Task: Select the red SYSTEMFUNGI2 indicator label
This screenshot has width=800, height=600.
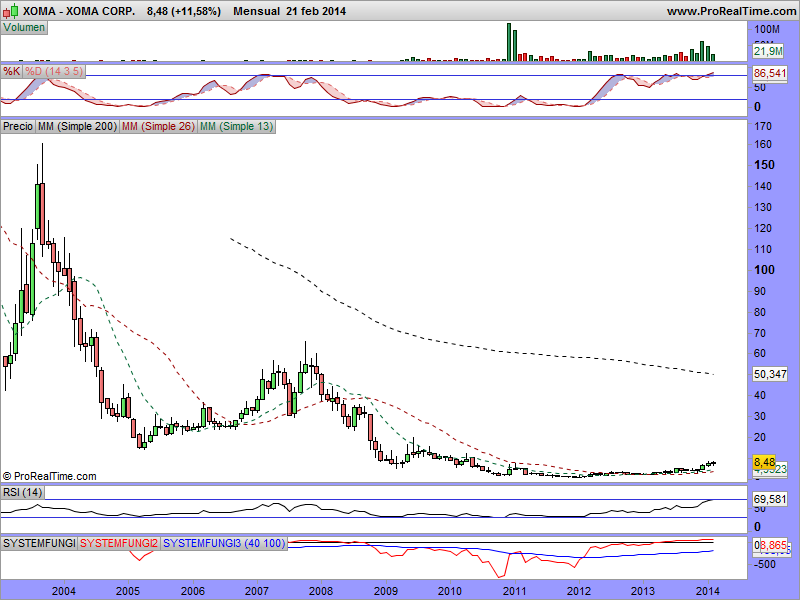Action: click(x=119, y=543)
